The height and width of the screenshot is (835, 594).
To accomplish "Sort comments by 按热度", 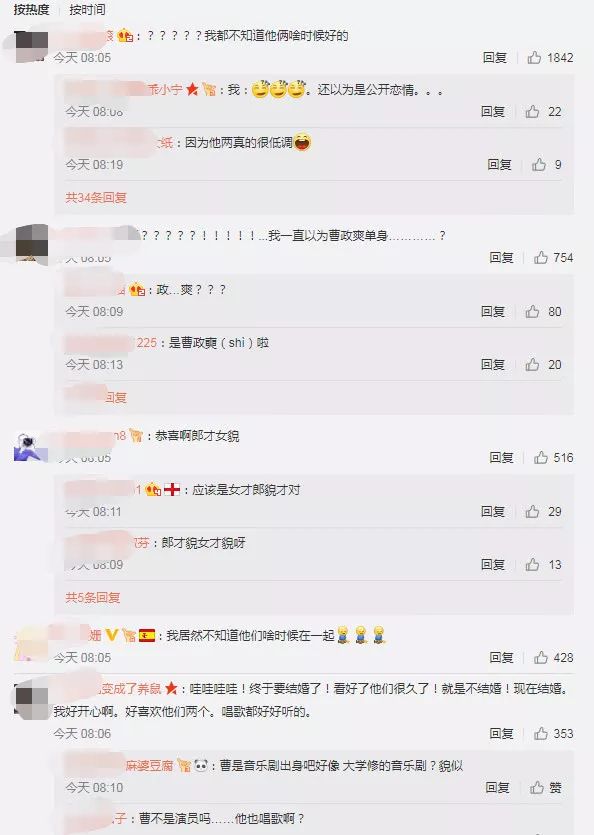I will (31, 10).
